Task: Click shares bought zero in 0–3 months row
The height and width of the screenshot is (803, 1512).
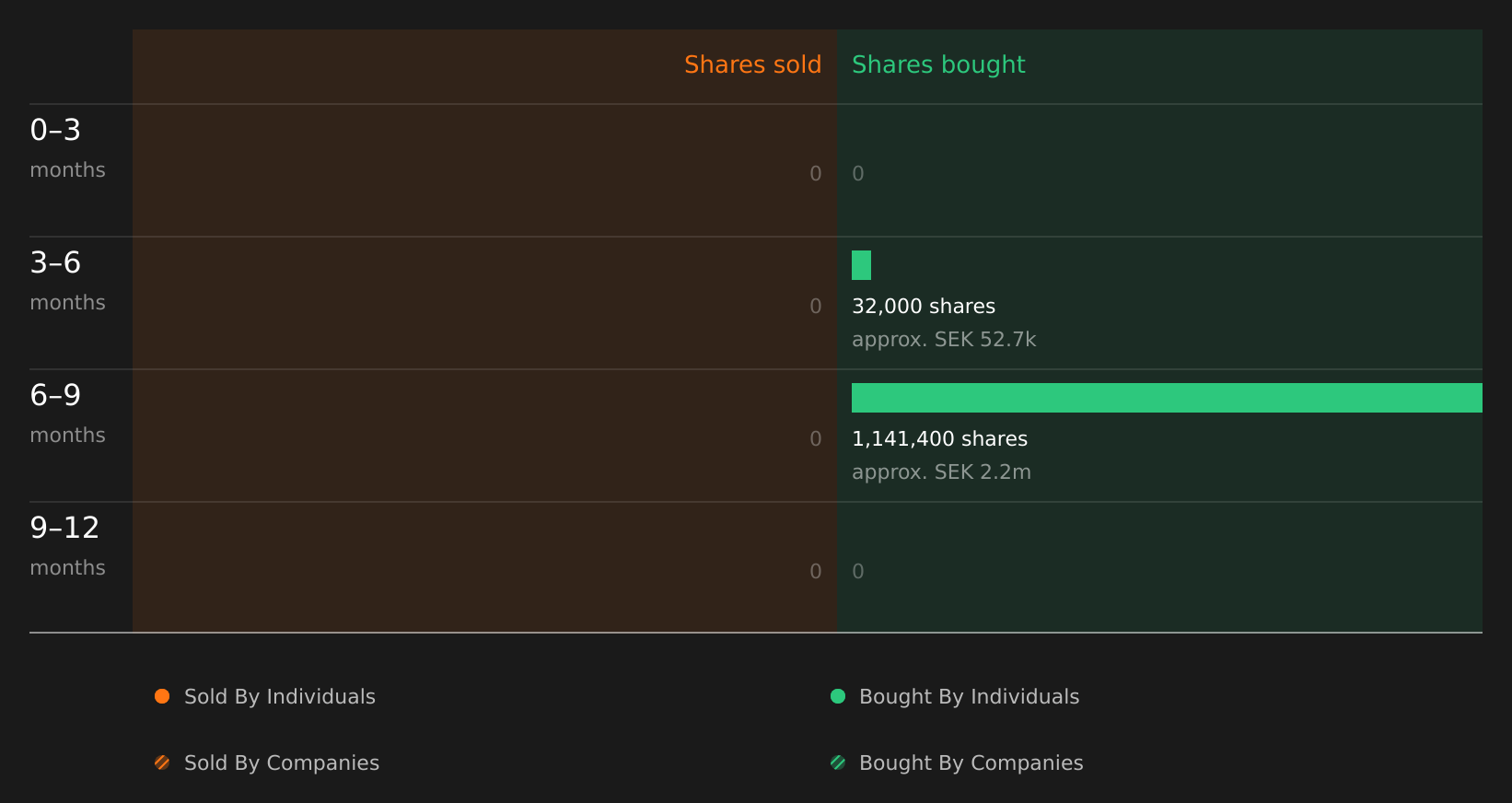Action: coord(858,174)
